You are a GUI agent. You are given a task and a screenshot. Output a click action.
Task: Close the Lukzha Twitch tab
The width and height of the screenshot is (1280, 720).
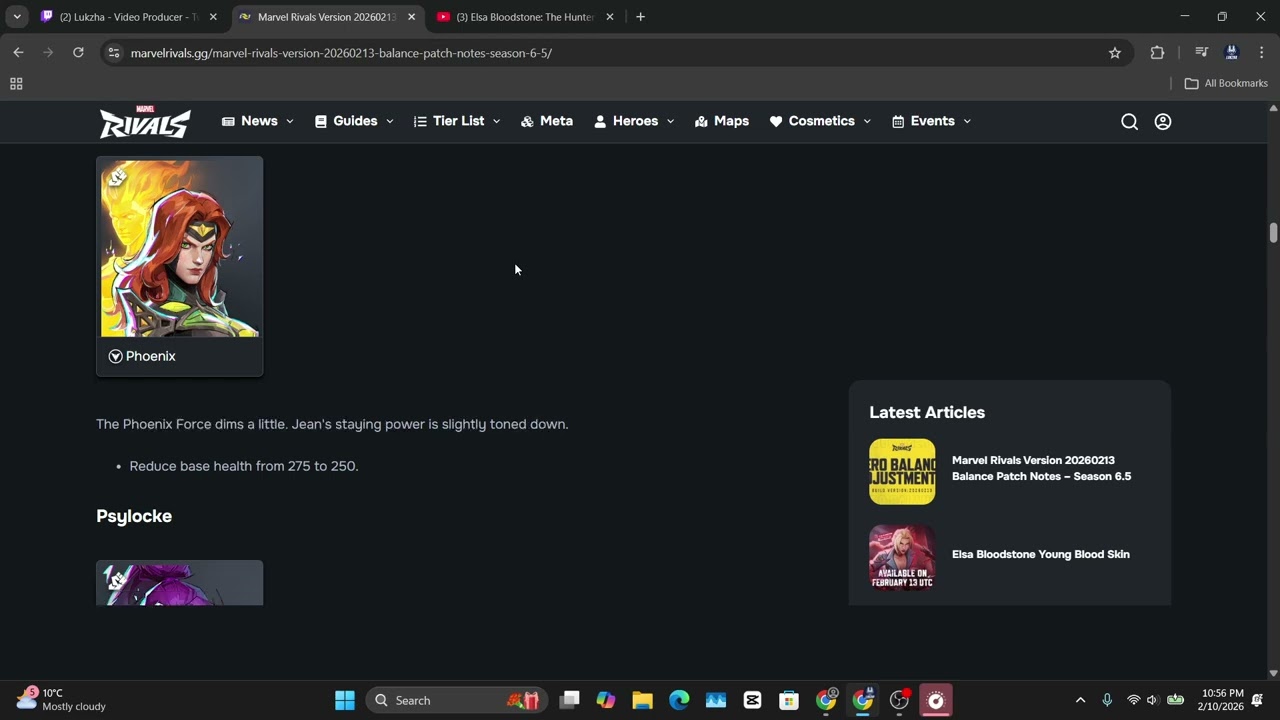pyautogui.click(x=213, y=17)
